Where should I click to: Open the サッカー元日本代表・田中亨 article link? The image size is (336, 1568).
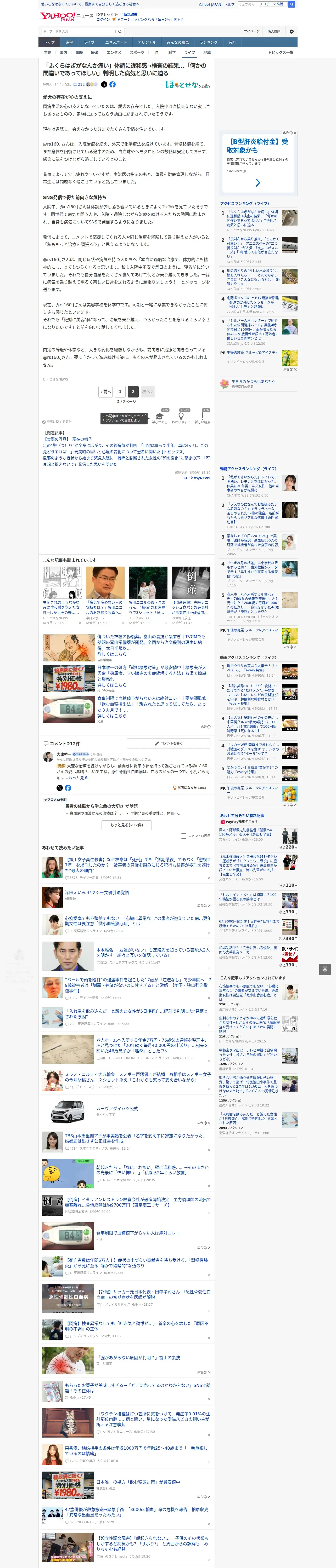(153, 1294)
